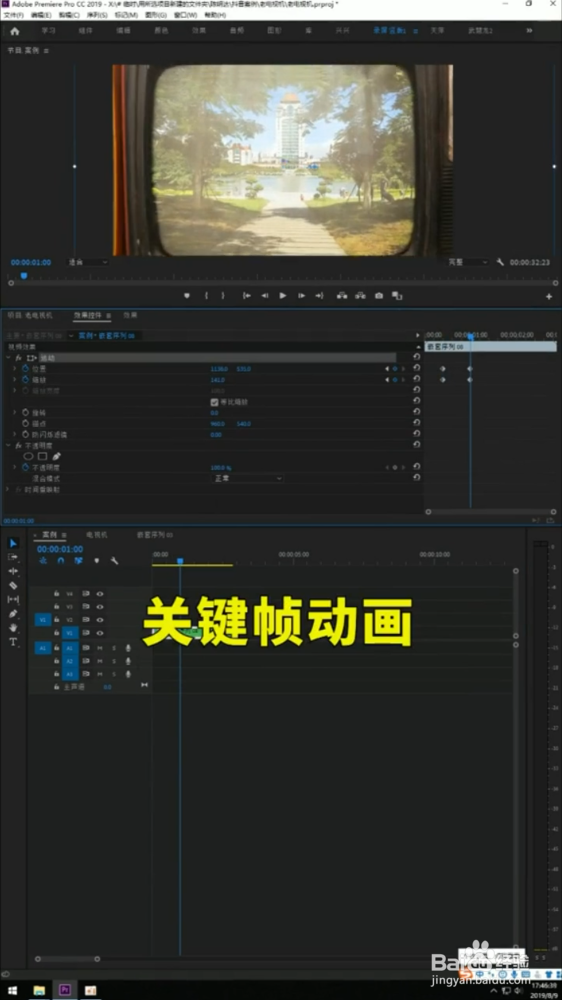The image size is (562, 1000).
Task: Click the Position X value 1139.0
Action: [219, 369]
